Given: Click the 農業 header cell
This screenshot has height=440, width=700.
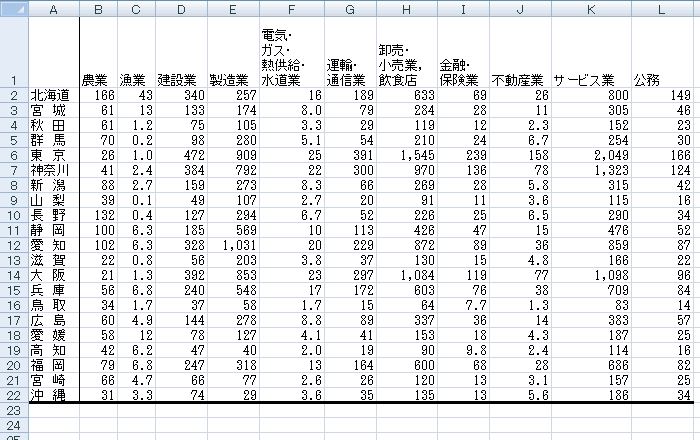Looking at the screenshot, I should click(x=99, y=52).
